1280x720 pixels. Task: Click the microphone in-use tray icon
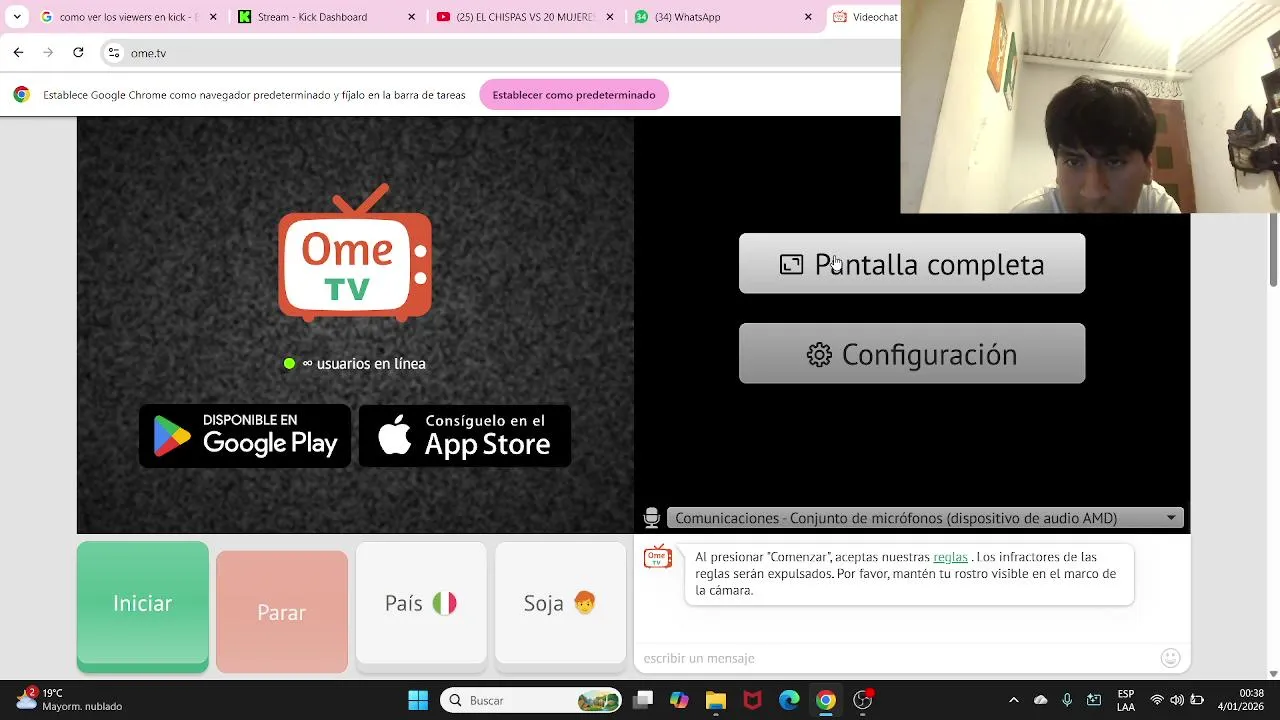[1067, 700]
